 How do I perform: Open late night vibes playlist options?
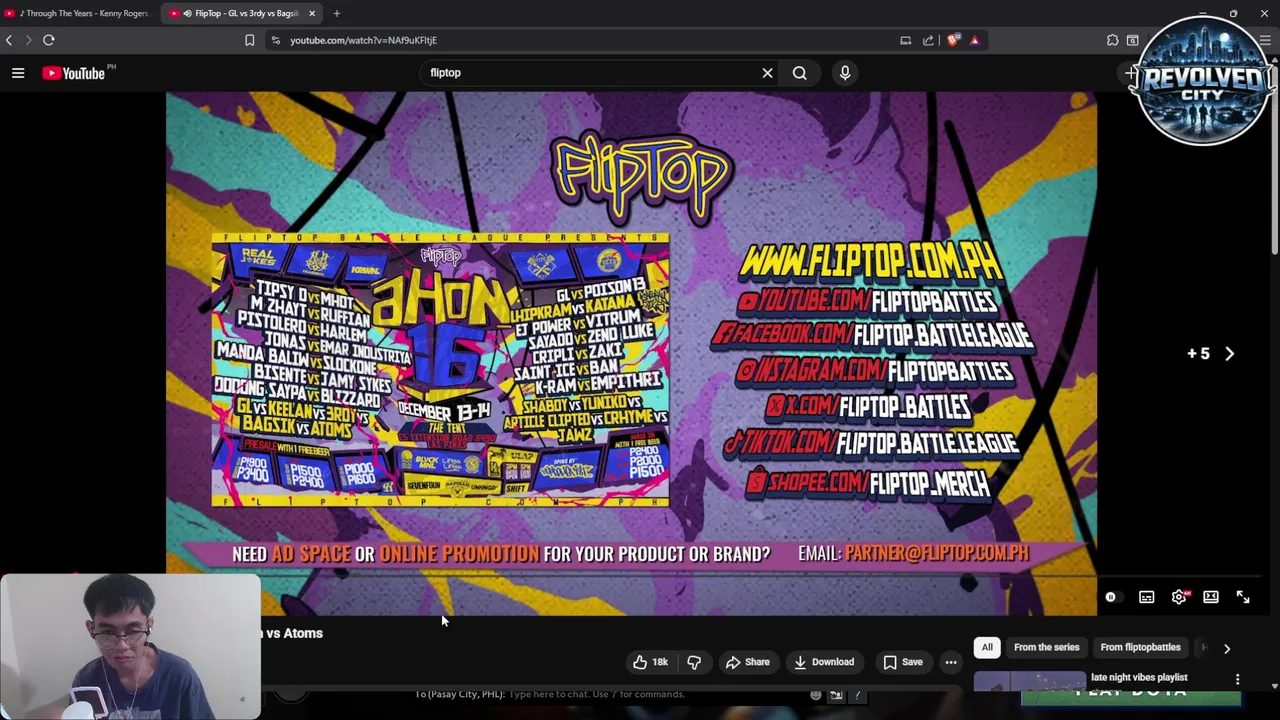click(x=1237, y=679)
